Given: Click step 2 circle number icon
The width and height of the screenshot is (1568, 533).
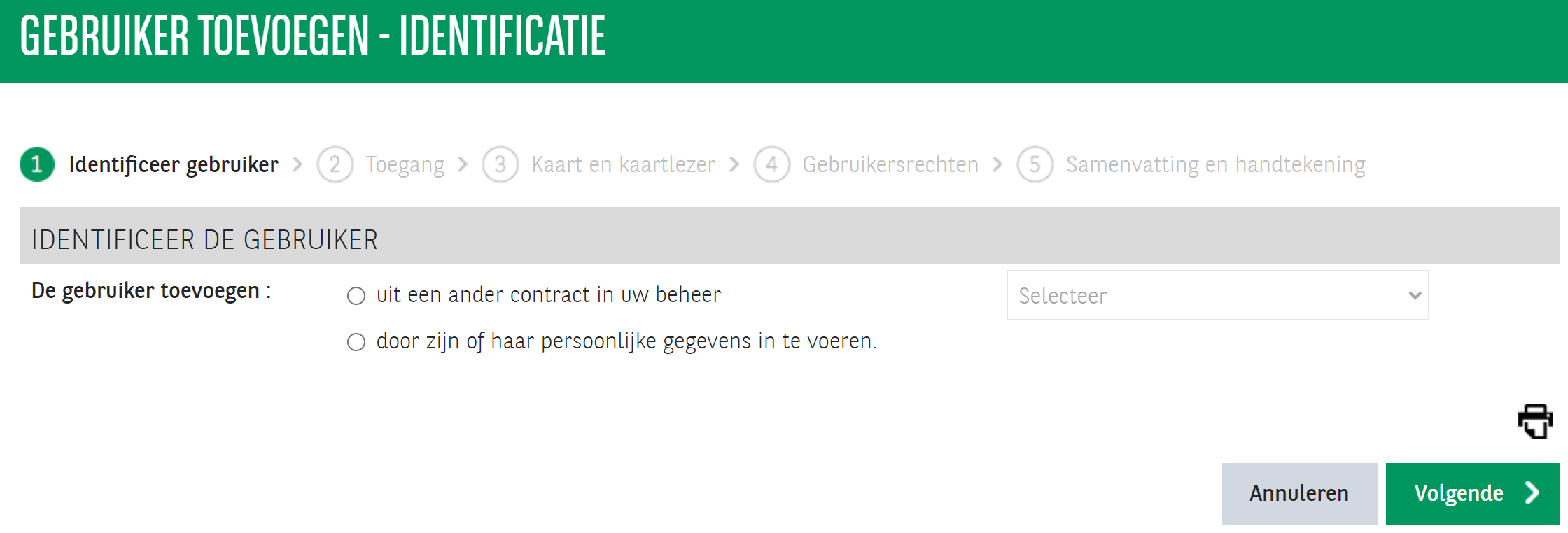Looking at the screenshot, I should click(335, 164).
